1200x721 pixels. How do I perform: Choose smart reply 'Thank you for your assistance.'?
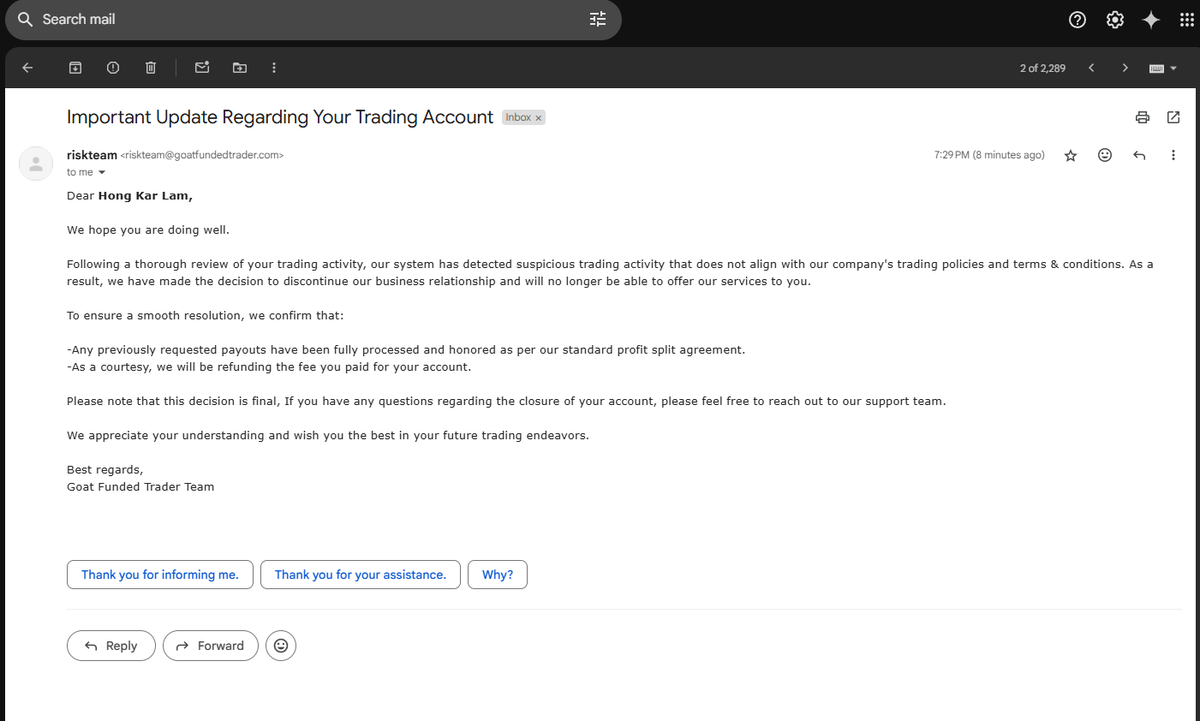(360, 574)
